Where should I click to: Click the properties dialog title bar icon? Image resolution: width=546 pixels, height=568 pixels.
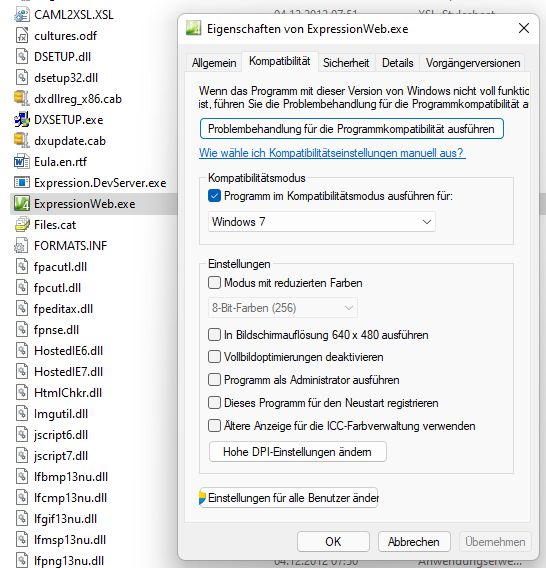click(x=193, y=28)
